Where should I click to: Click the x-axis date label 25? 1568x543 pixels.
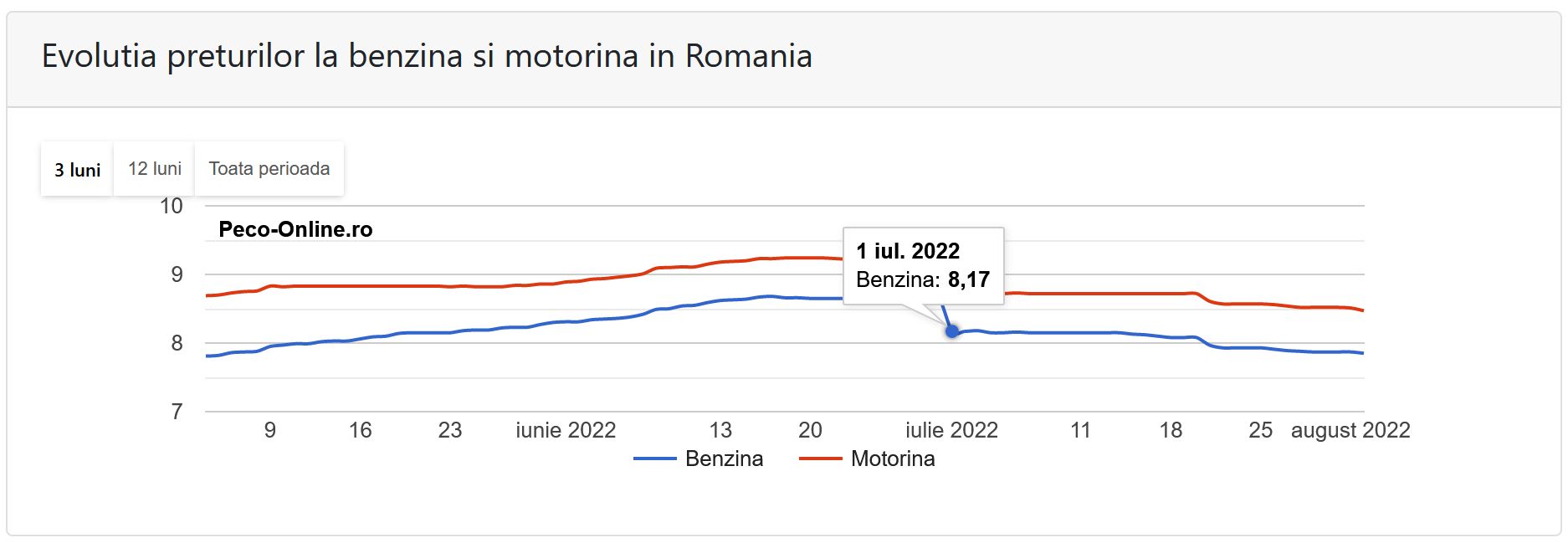coord(1260,430)
